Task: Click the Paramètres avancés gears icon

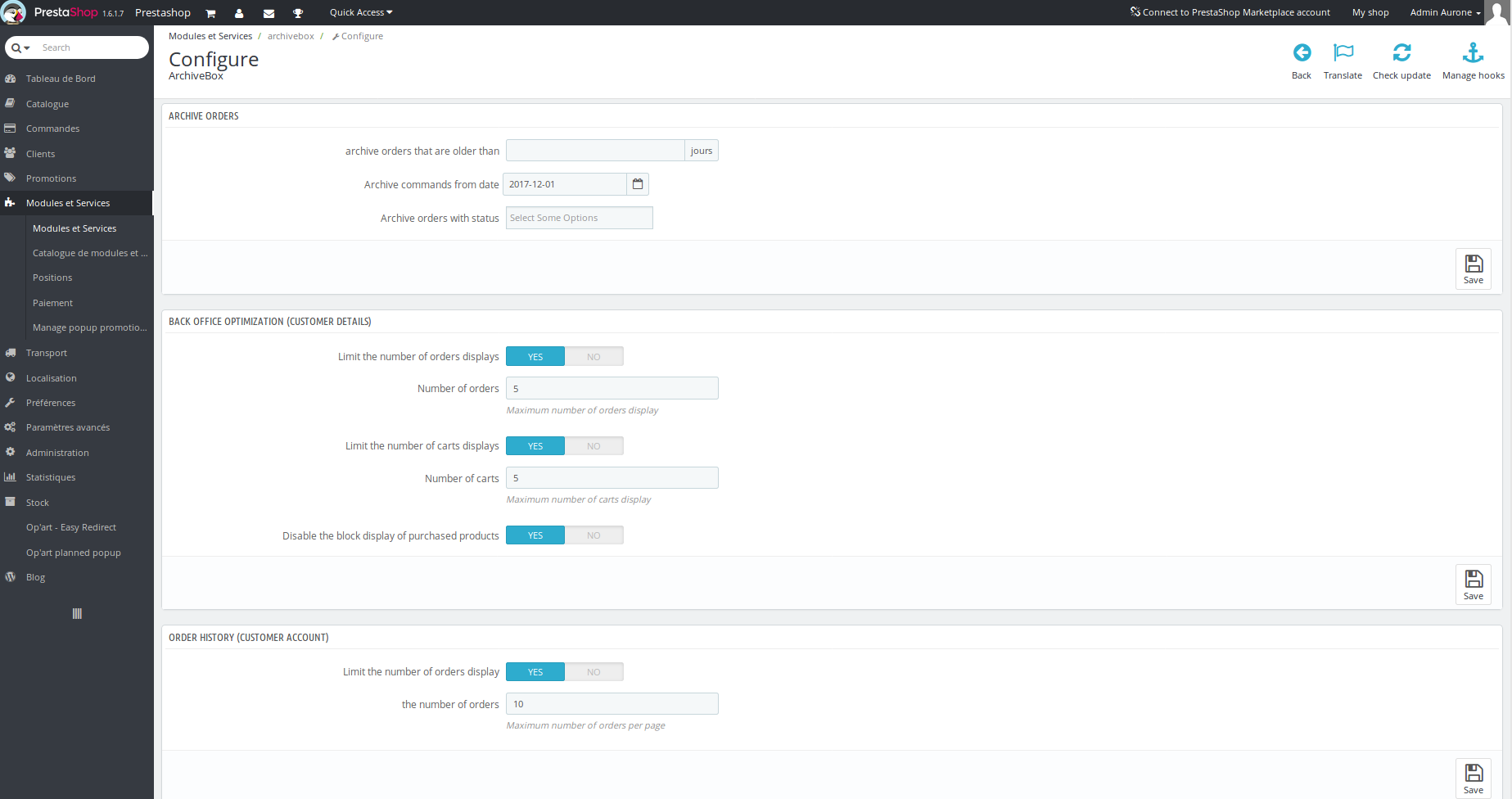Action: coord(11,427)
